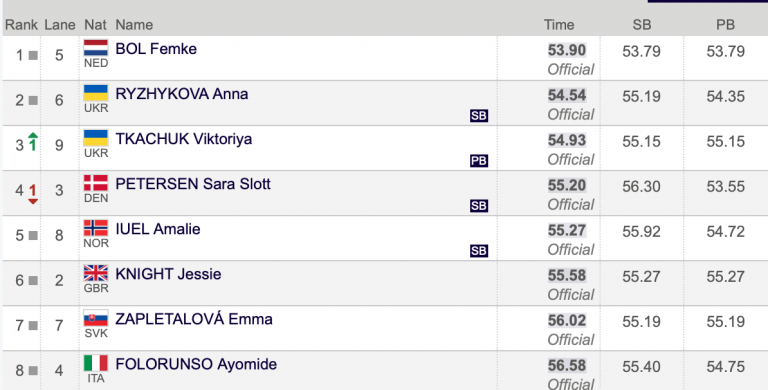Sort by the Rank column header
This screenshot has height=390, width=768.
[x=21, y=24]
